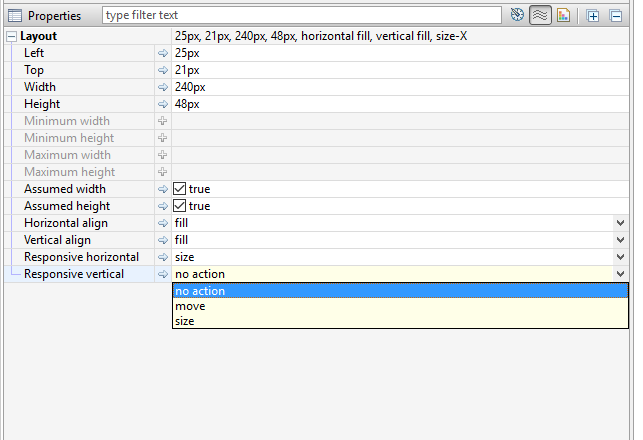Open the Horizontal align dropdown
The image size is (643, 440).
click(620, 223)
